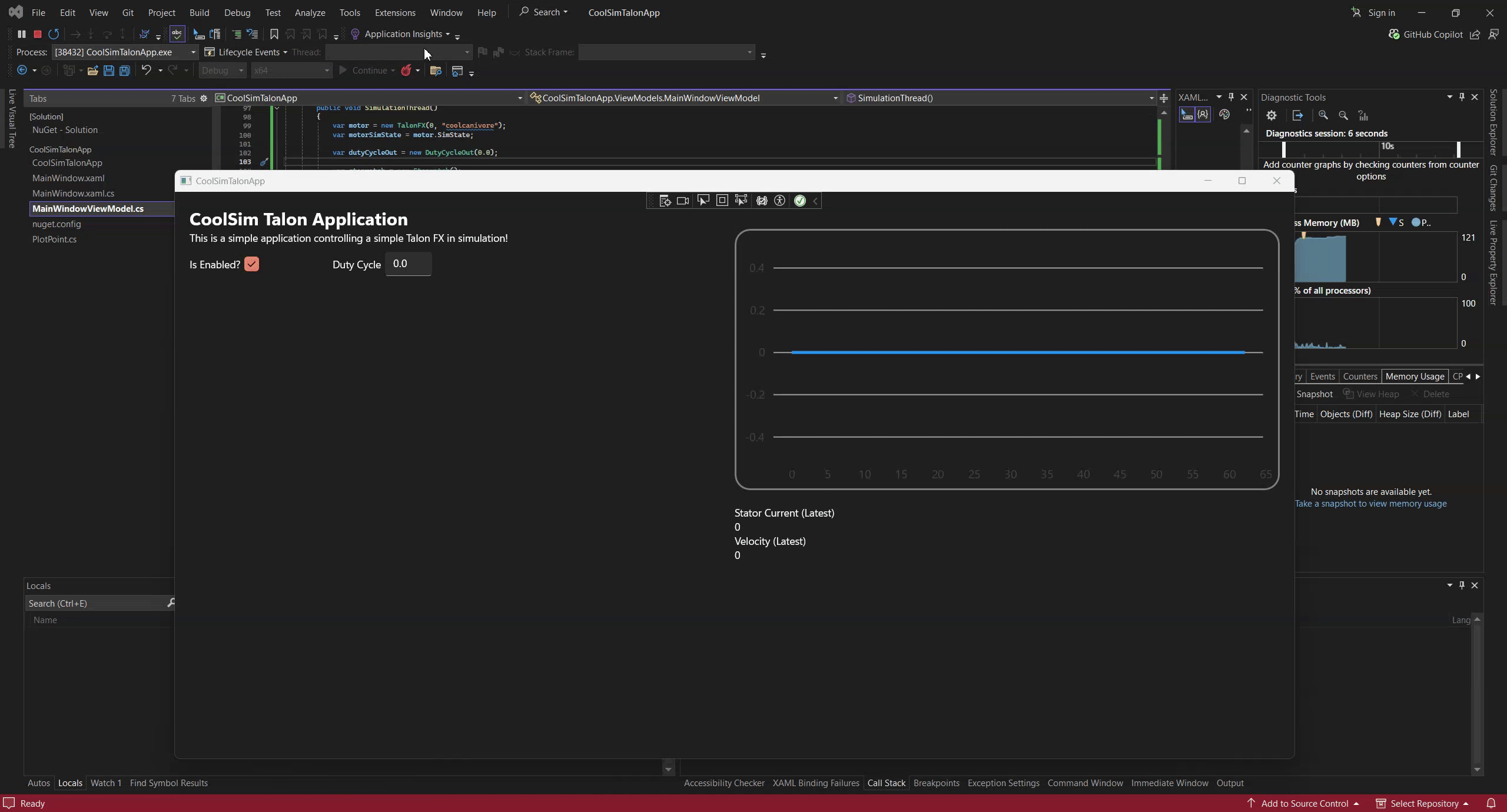Click Find in Files folder-search icon

(436, 71)
